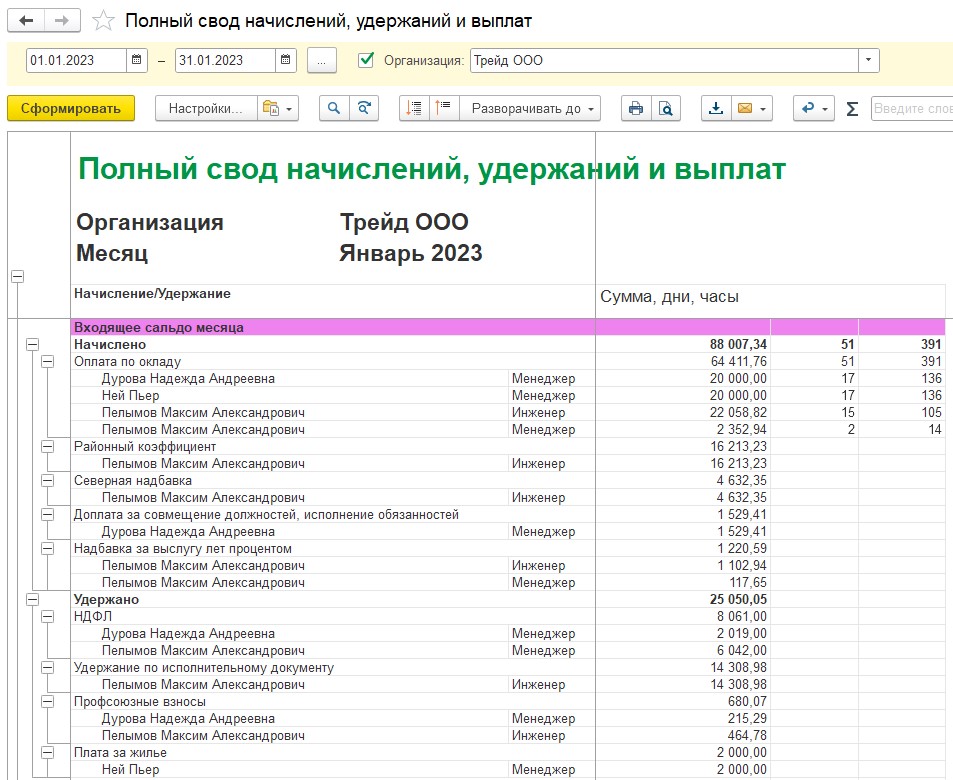Collapse the Надбавка за выслугу лет group
Screen dimensions: 953x780
pos(47,549)
